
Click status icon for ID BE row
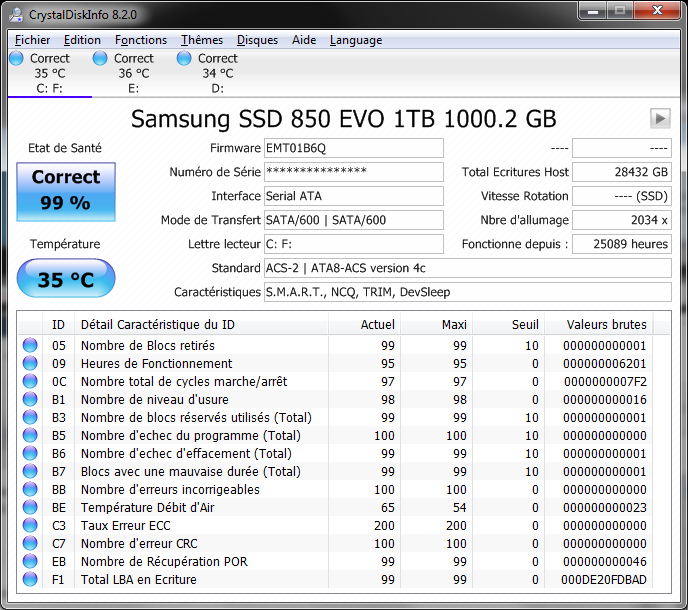tap(30, 507)
